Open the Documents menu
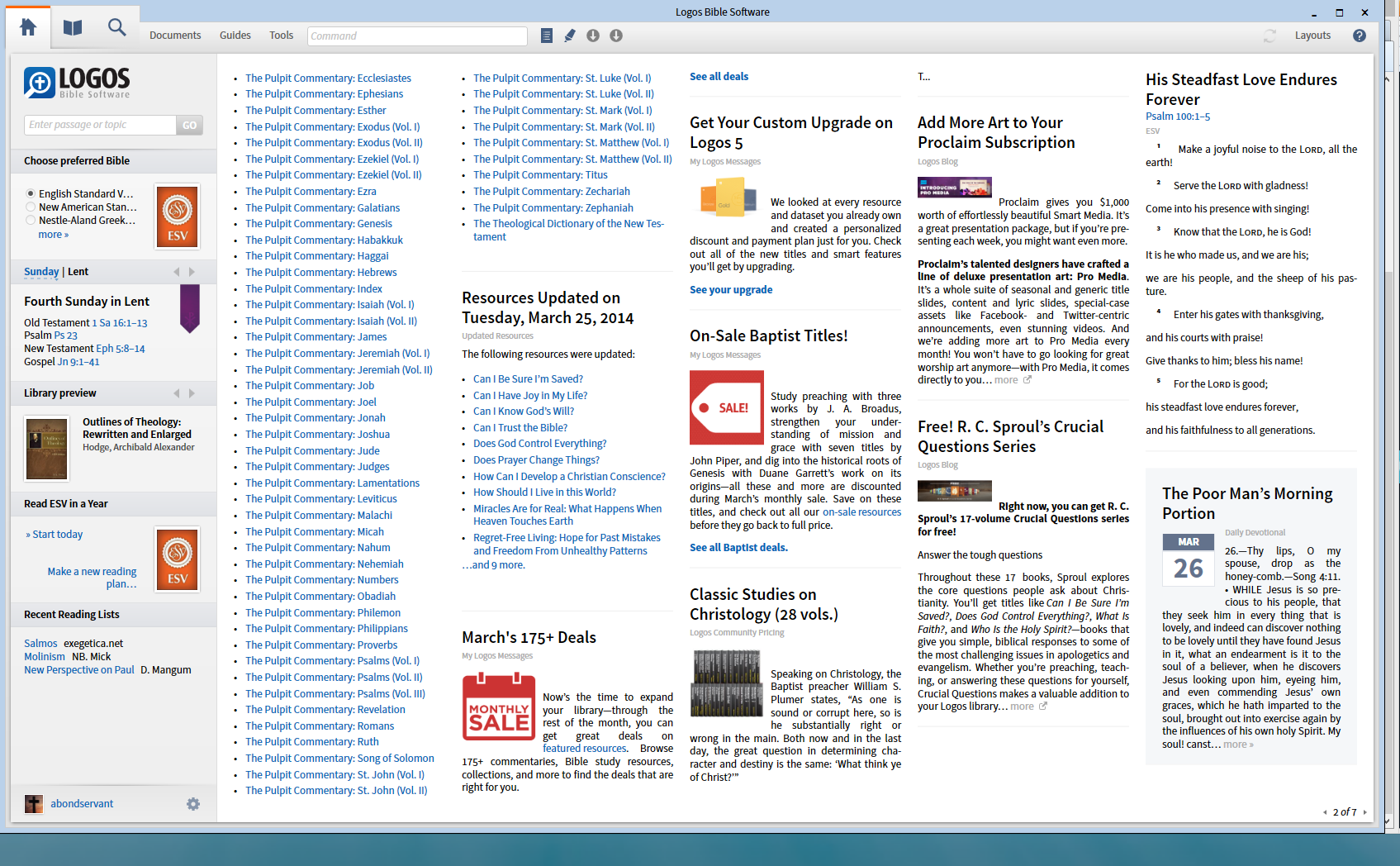This screenshot has height=866, width=1400. tap(175, 36)
